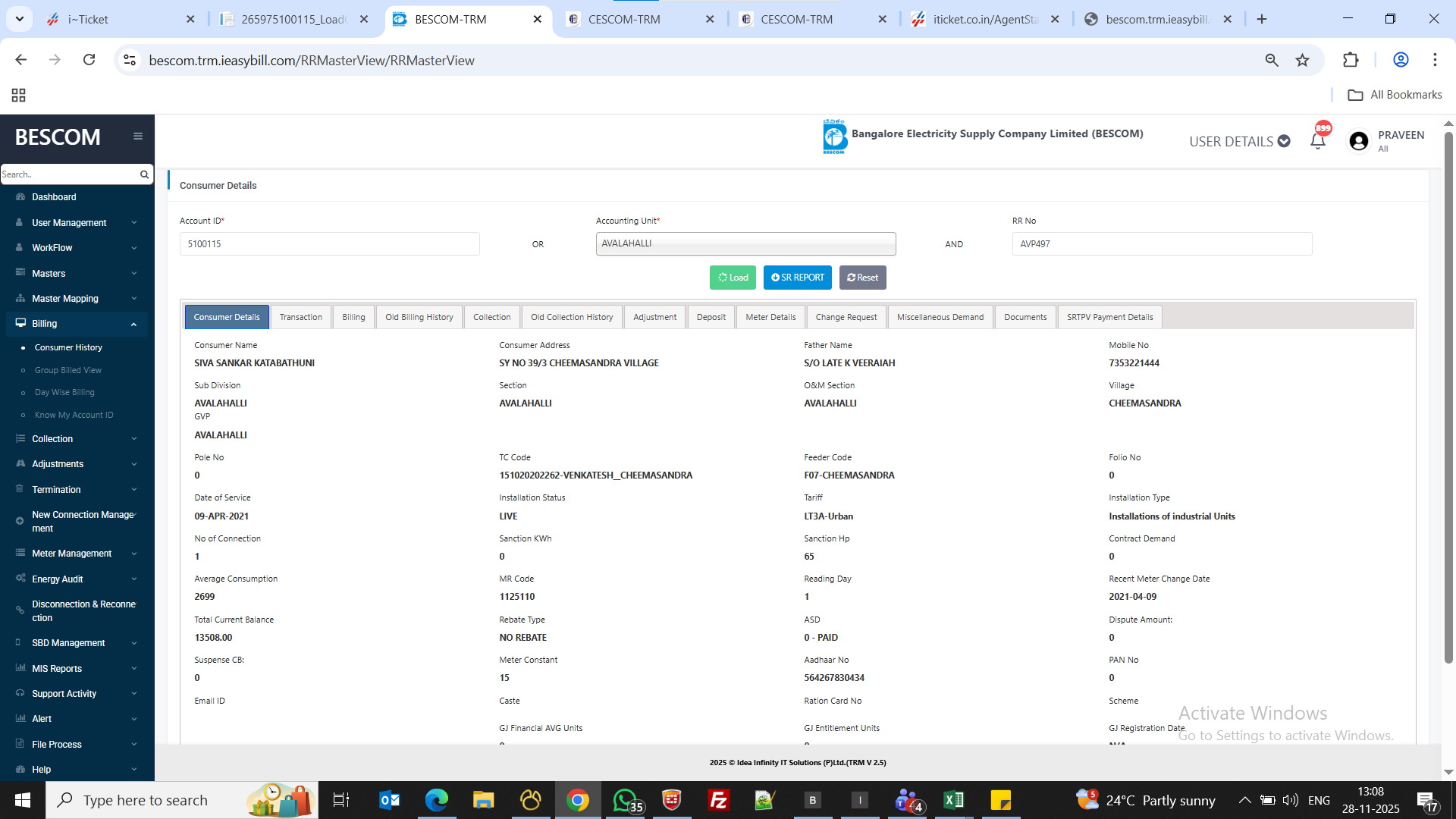Image resolution: width=1456 pixels, height=819 pixels.
Task: Open Chrome extensions puzzle icon
Action: point(1350,60)
